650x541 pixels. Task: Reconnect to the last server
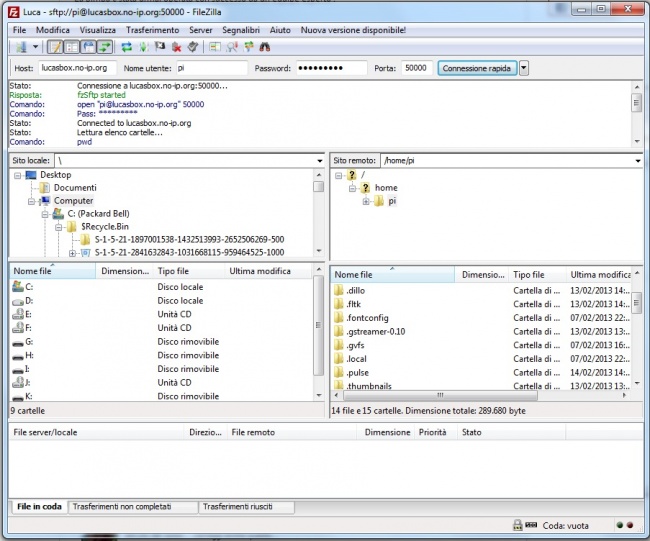pyautogui.click(x=193, y=47)
